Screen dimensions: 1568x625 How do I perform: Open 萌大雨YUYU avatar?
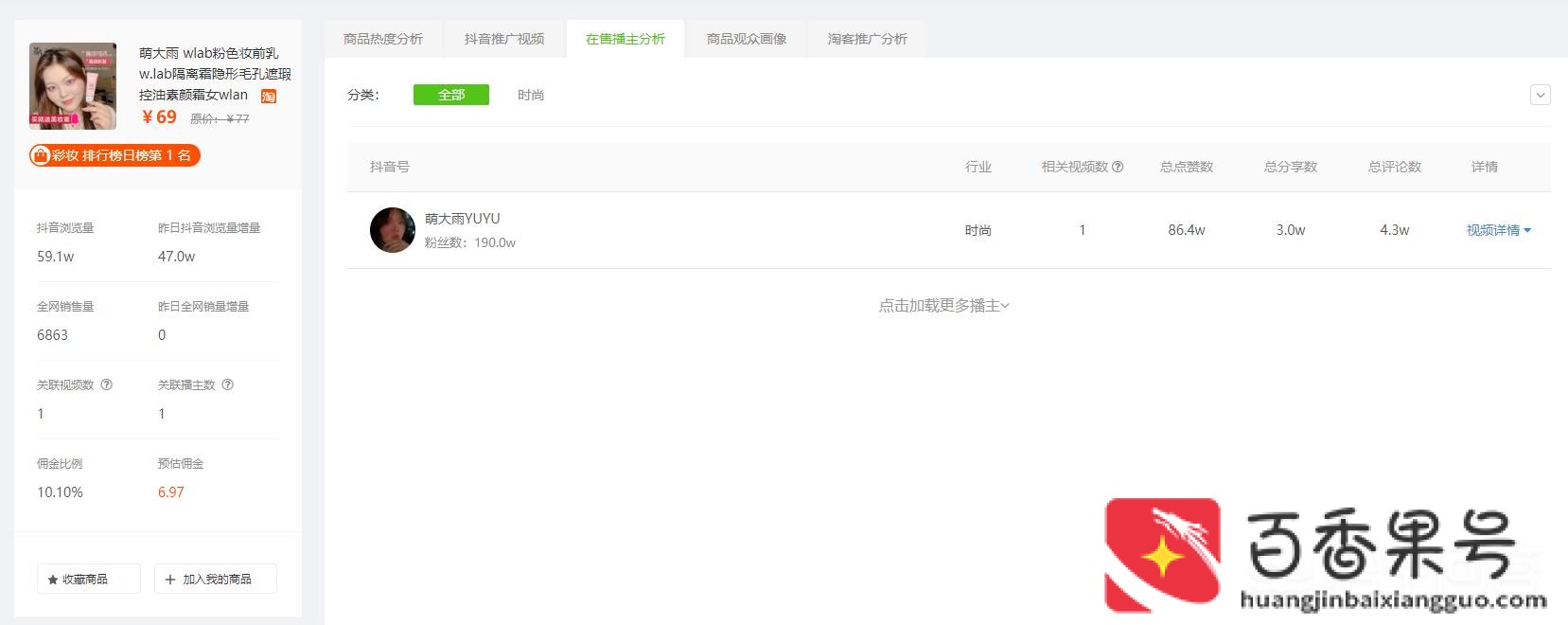pyautogui.click(x=393, y=230)
